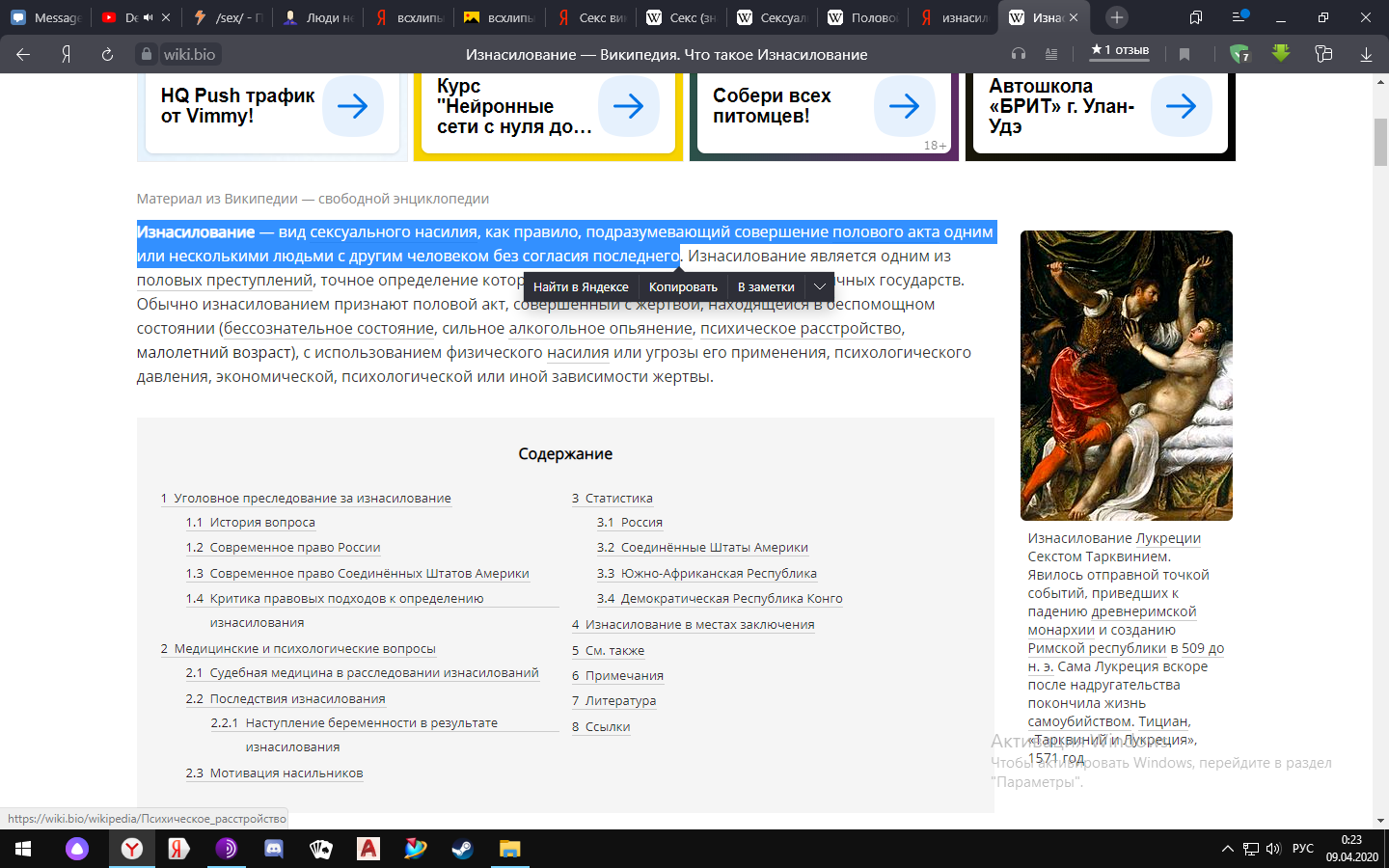Screen dimensions: 1389x868
Task: Switch to the 'Половой' Wikipedia tab
Action: 862,17
